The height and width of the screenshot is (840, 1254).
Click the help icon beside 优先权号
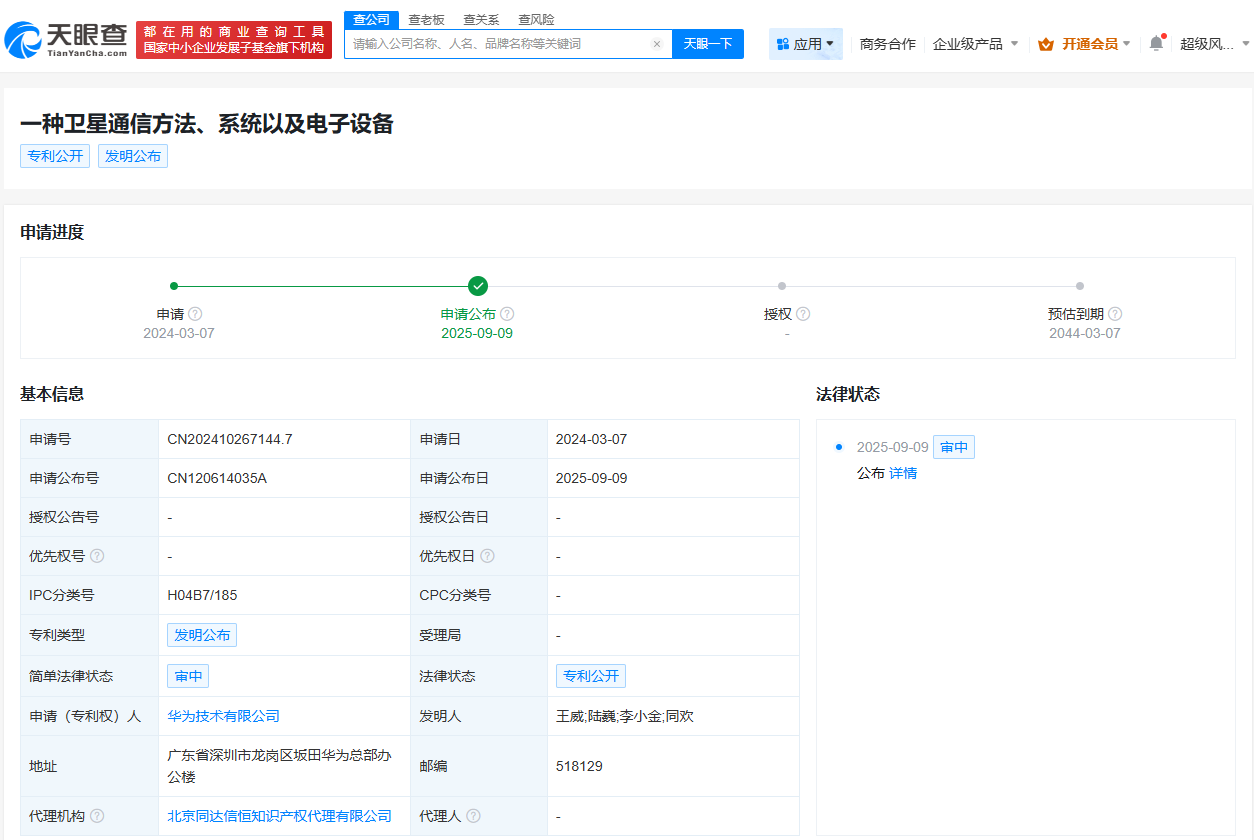(x=95, y=556)
